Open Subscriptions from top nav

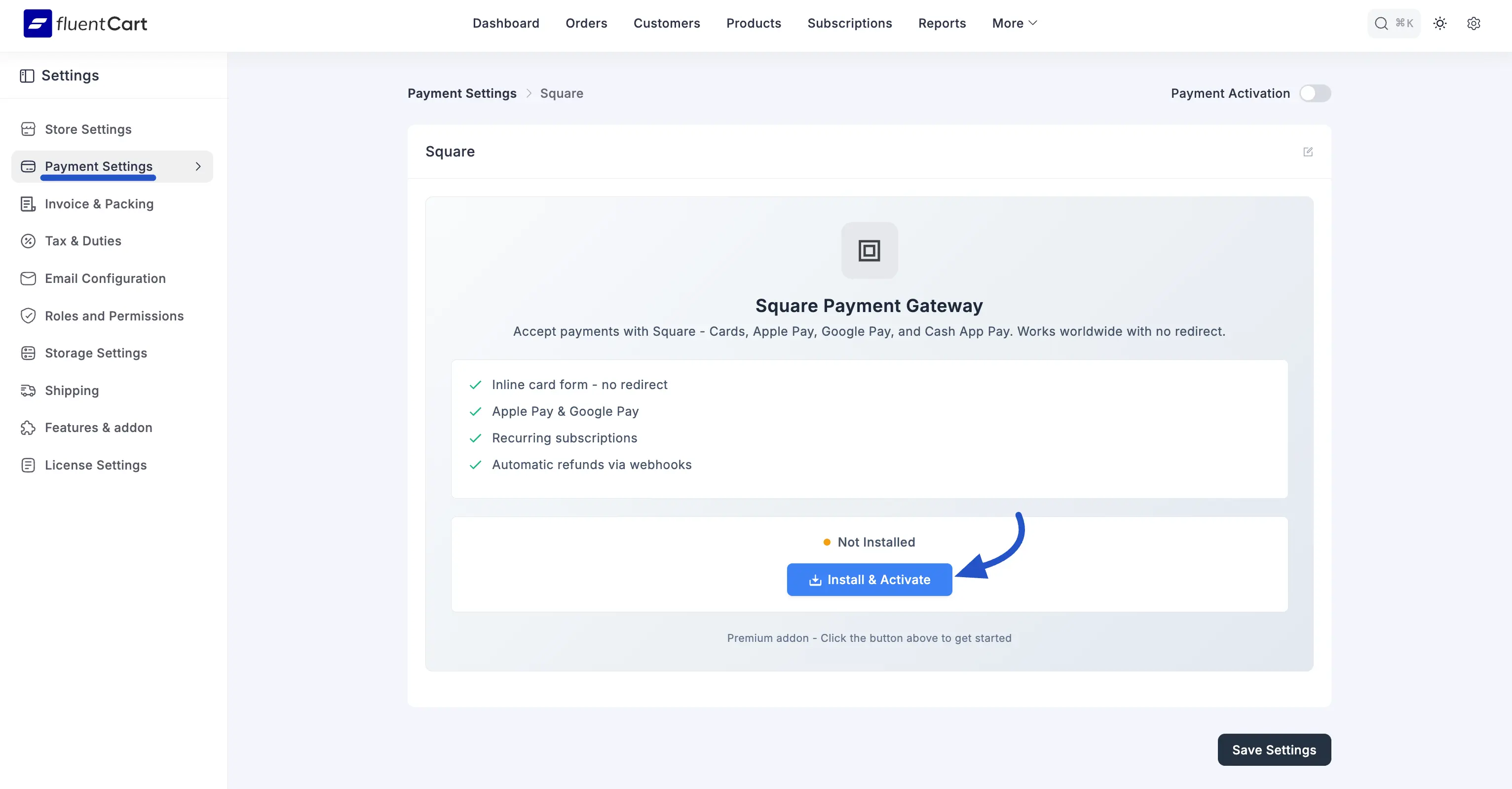[849, 23]
